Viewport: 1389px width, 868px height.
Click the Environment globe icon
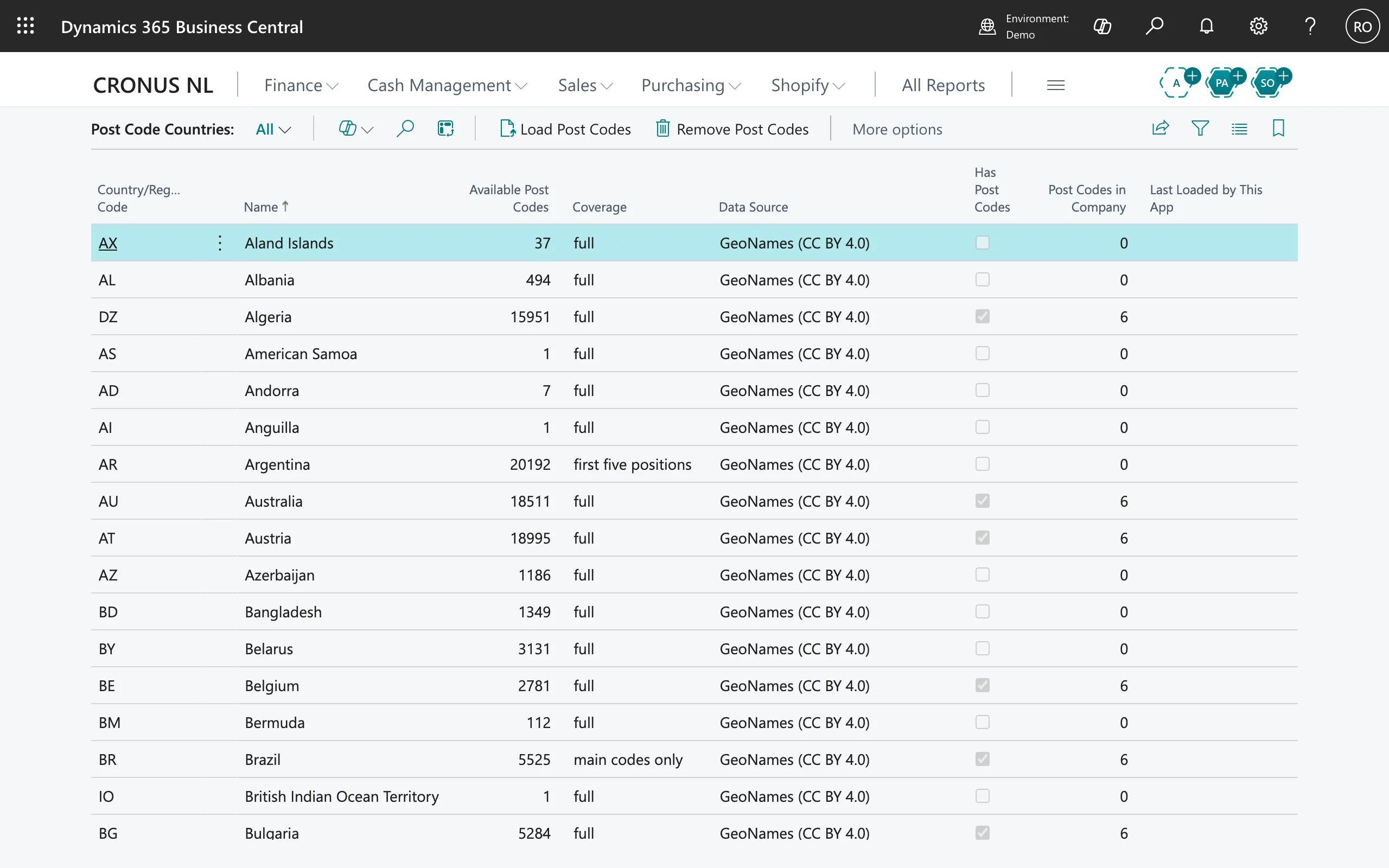[x=986, y=27]
